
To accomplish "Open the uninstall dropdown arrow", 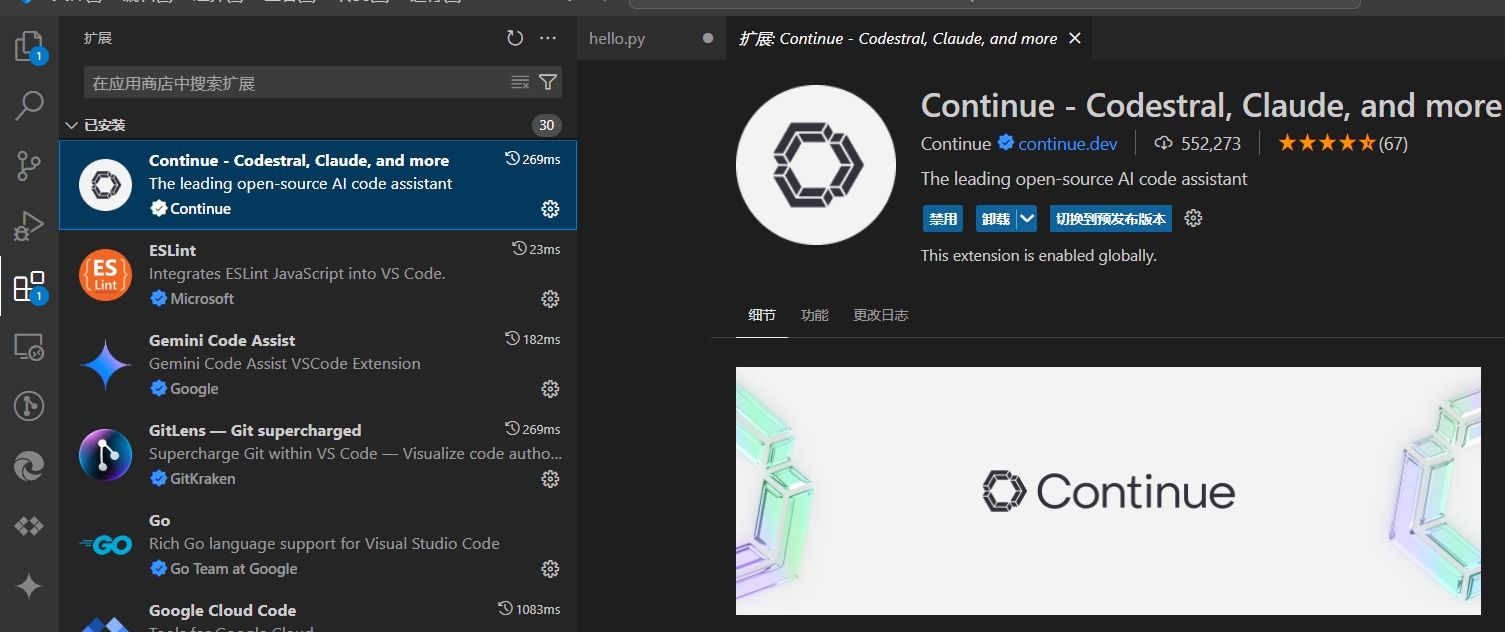I will tap(1027, 219).
